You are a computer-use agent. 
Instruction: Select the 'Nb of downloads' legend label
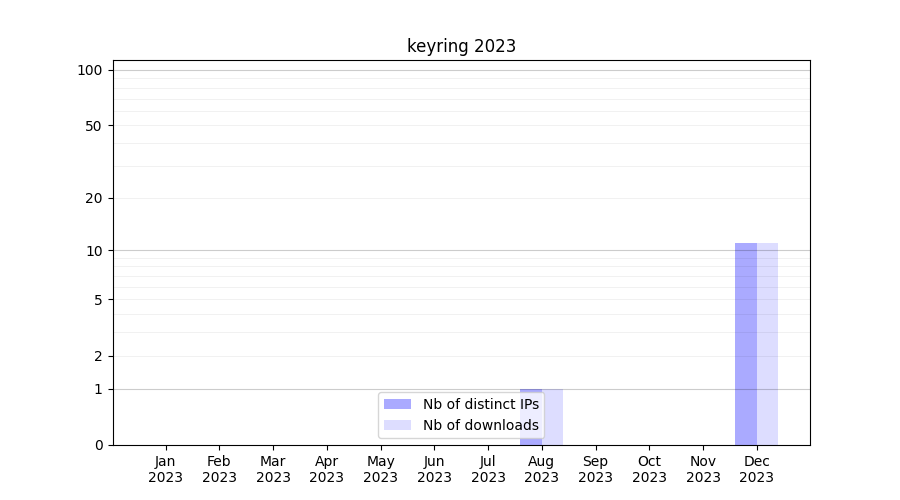point(480,425)
